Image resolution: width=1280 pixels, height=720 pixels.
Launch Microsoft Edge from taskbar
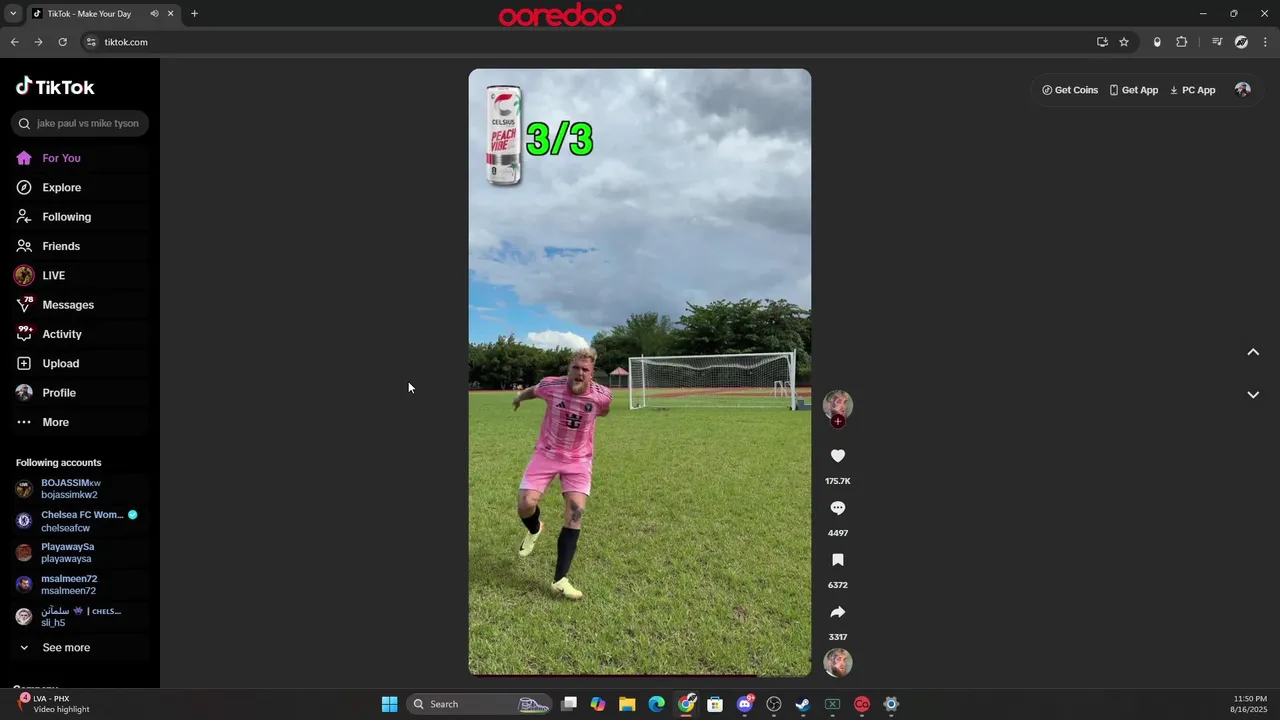pyautogui.click(x=656, y=704)
